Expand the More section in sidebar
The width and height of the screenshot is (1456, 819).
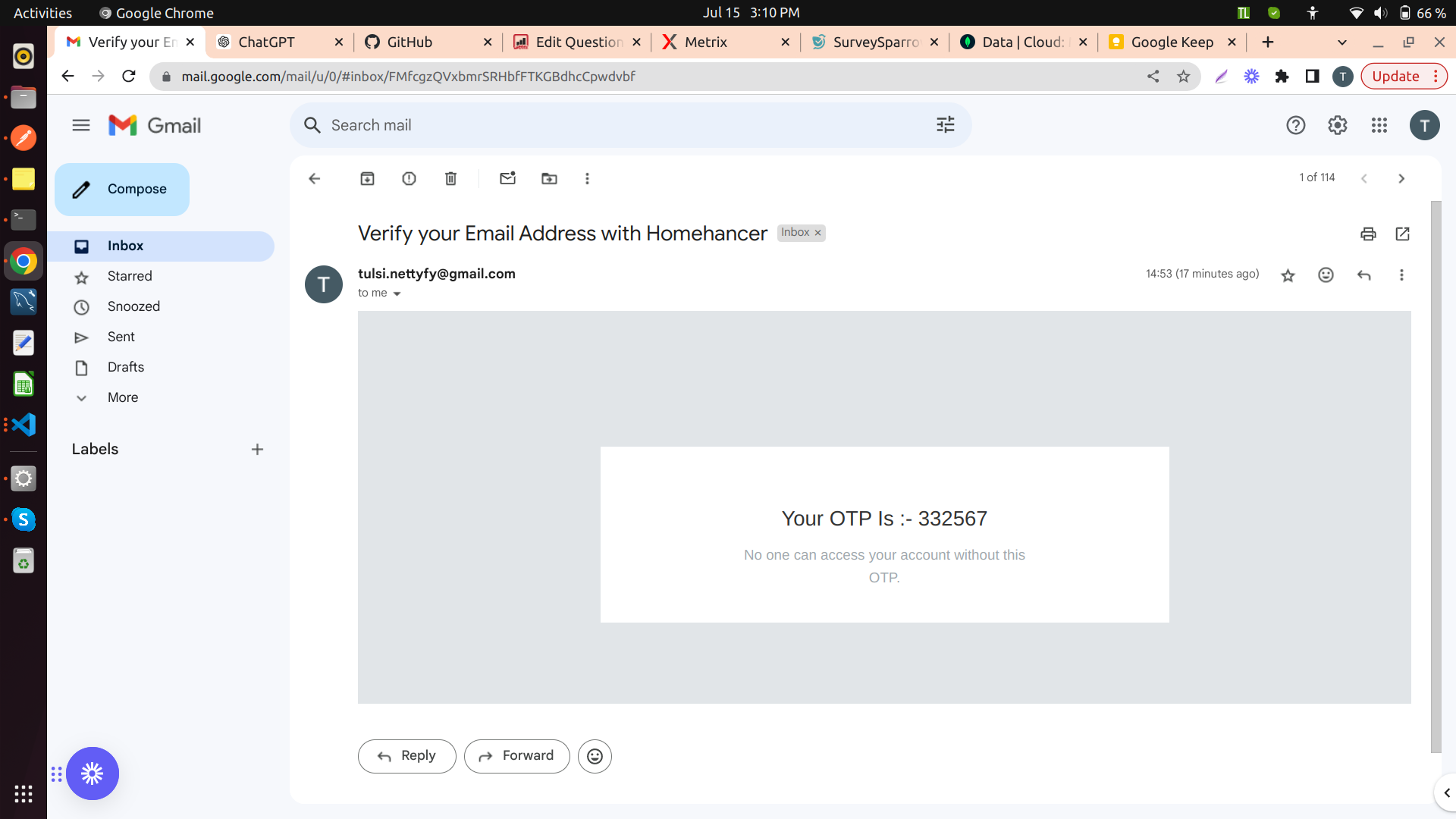tap(122, 397)
